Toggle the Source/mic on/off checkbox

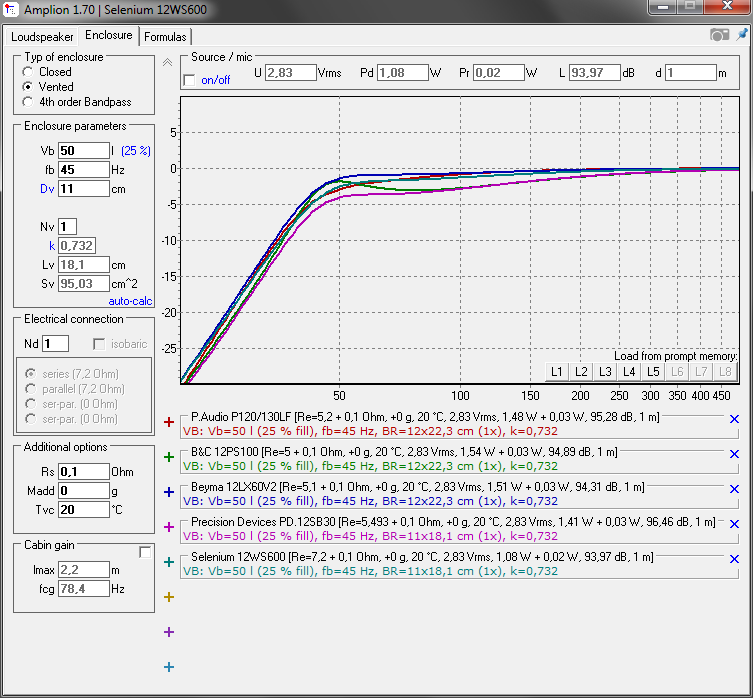point(190,80)
